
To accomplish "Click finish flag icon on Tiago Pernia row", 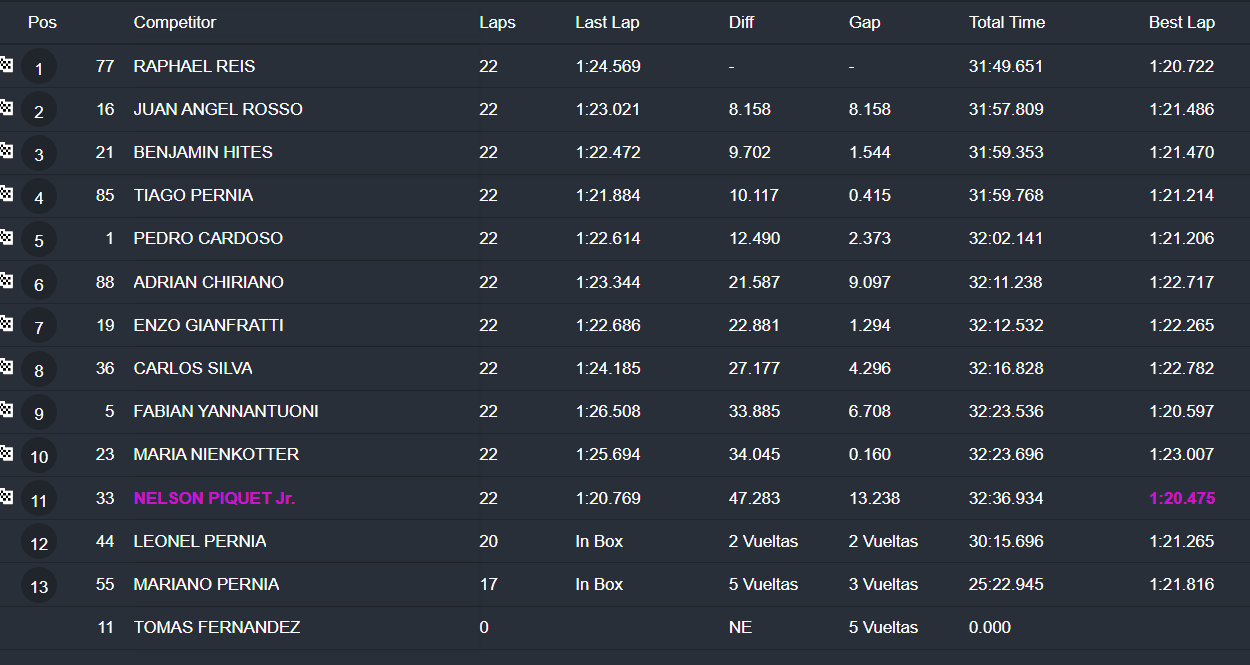I will pos(5,194).
